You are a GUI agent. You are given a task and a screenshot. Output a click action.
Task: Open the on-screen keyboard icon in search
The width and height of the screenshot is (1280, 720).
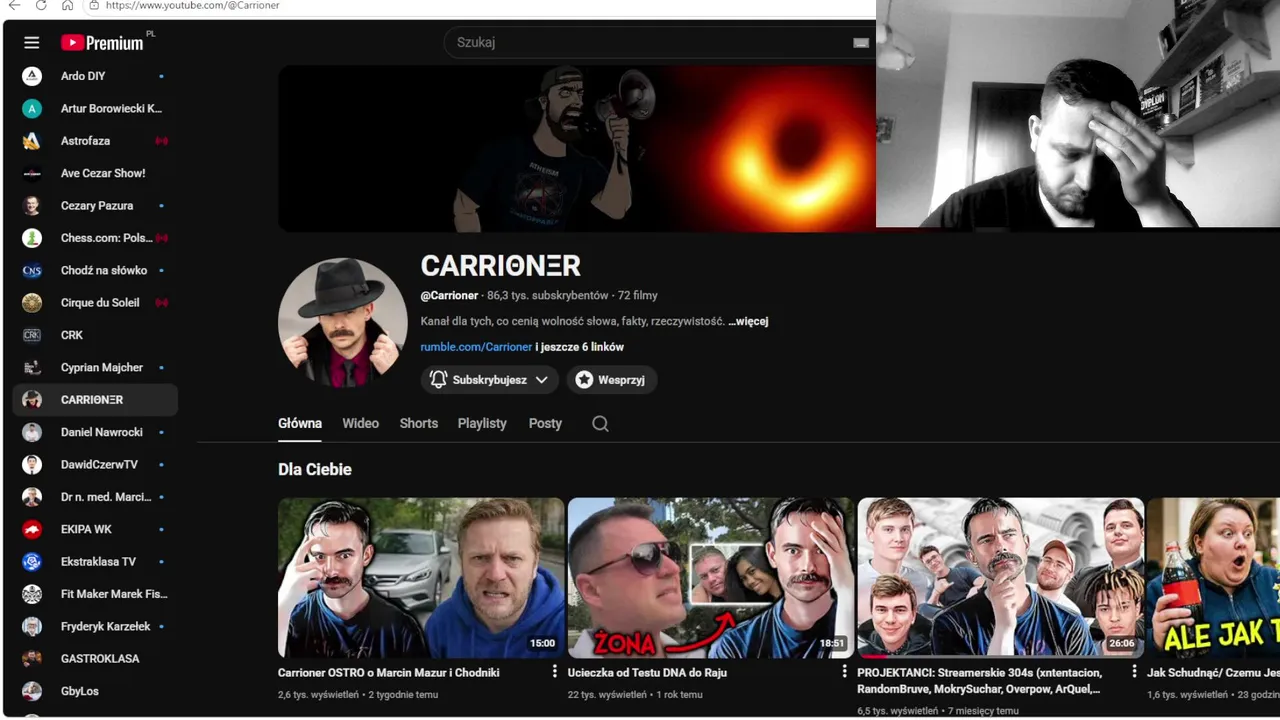(x=860, y=43)
